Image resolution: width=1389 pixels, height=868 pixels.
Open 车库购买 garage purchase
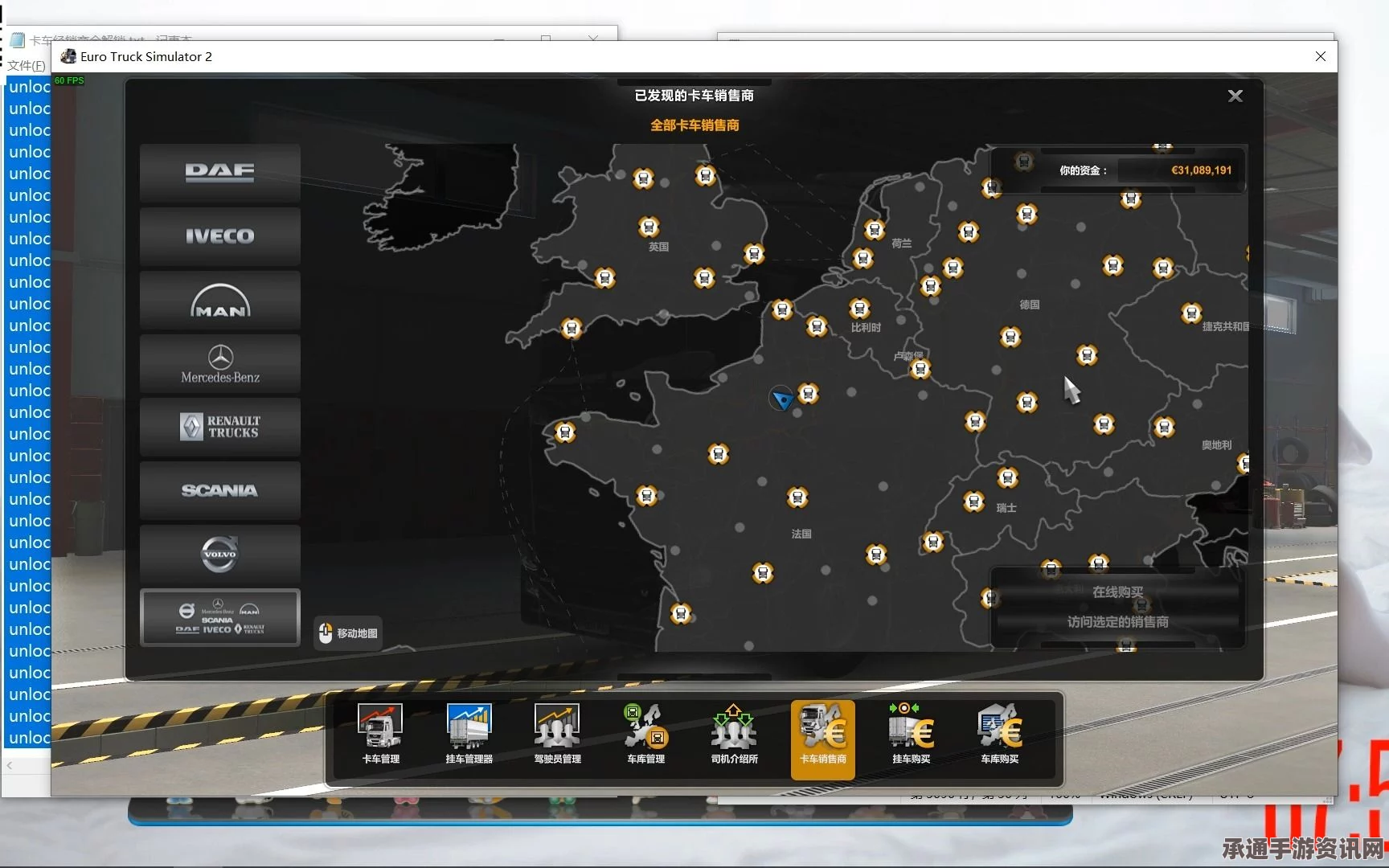1000,735
